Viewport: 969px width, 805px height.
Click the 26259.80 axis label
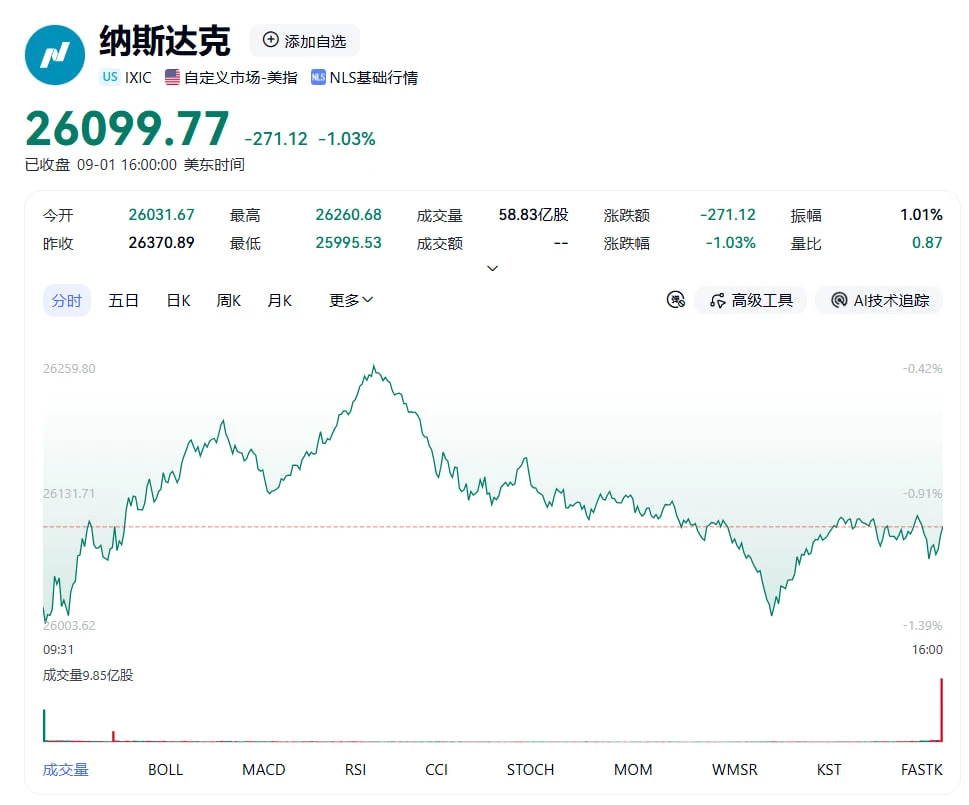pyautogui.click(x=69, y=368)
